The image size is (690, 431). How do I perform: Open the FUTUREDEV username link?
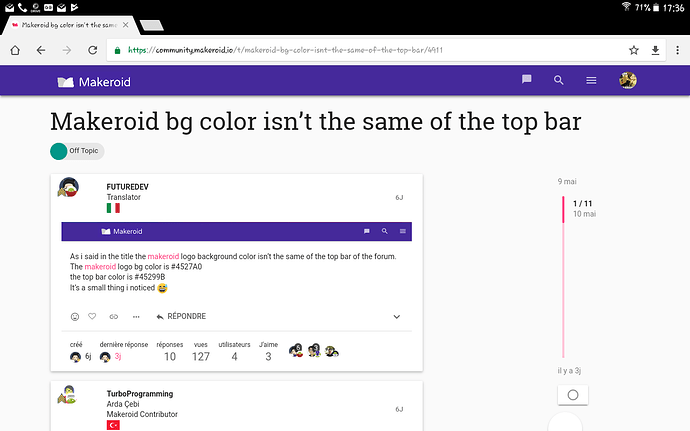tap(128, 187)
